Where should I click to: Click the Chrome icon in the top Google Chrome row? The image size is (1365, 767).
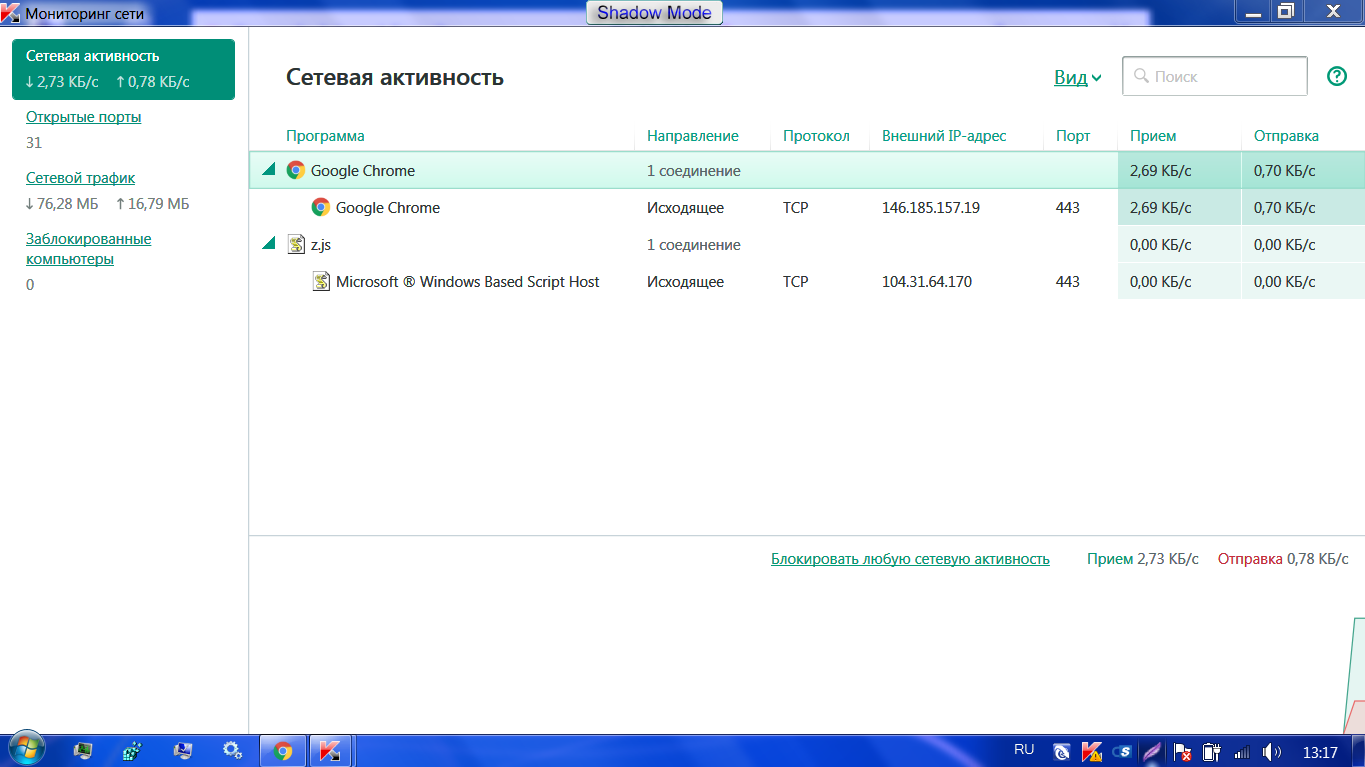(295, 170)
